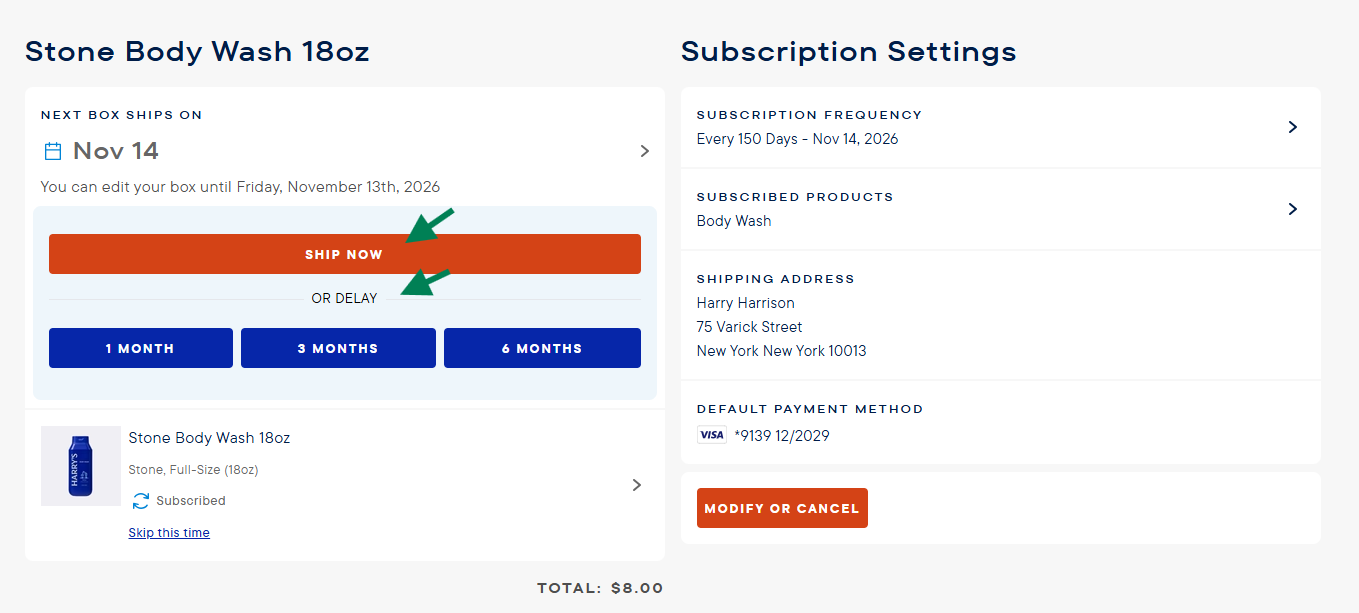The width and height of the screenshot is (1359, 613).
Task: Delay shipment by 1 Month
Action: 140,348
